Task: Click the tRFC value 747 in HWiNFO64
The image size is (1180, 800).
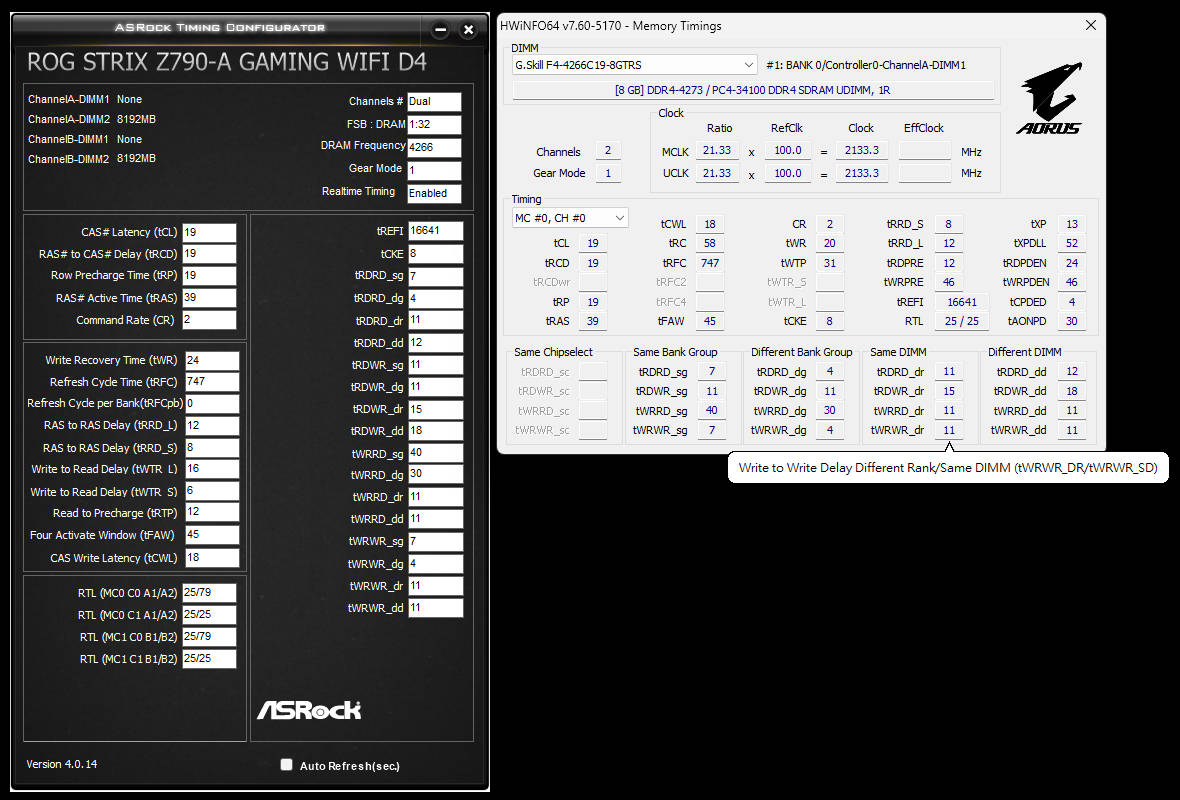Action: [710, 263]
